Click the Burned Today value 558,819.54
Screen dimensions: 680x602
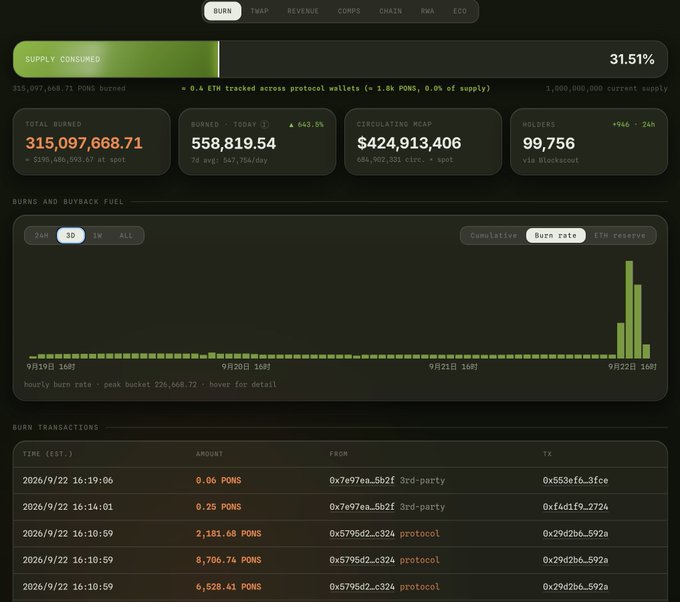click(x=234, y=144)
